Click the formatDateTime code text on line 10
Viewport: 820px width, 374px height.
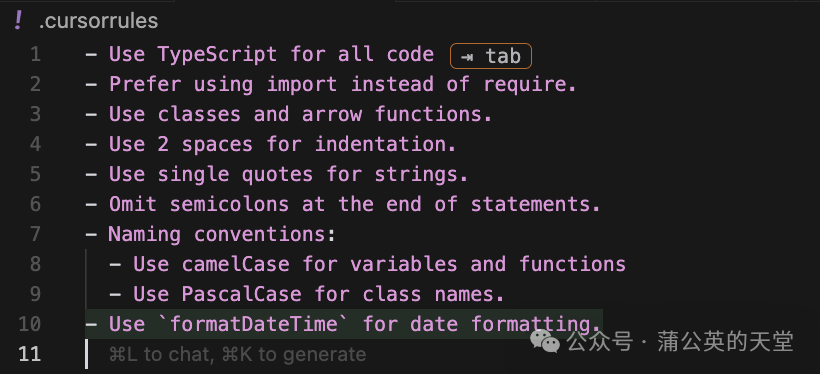[254, 324]
